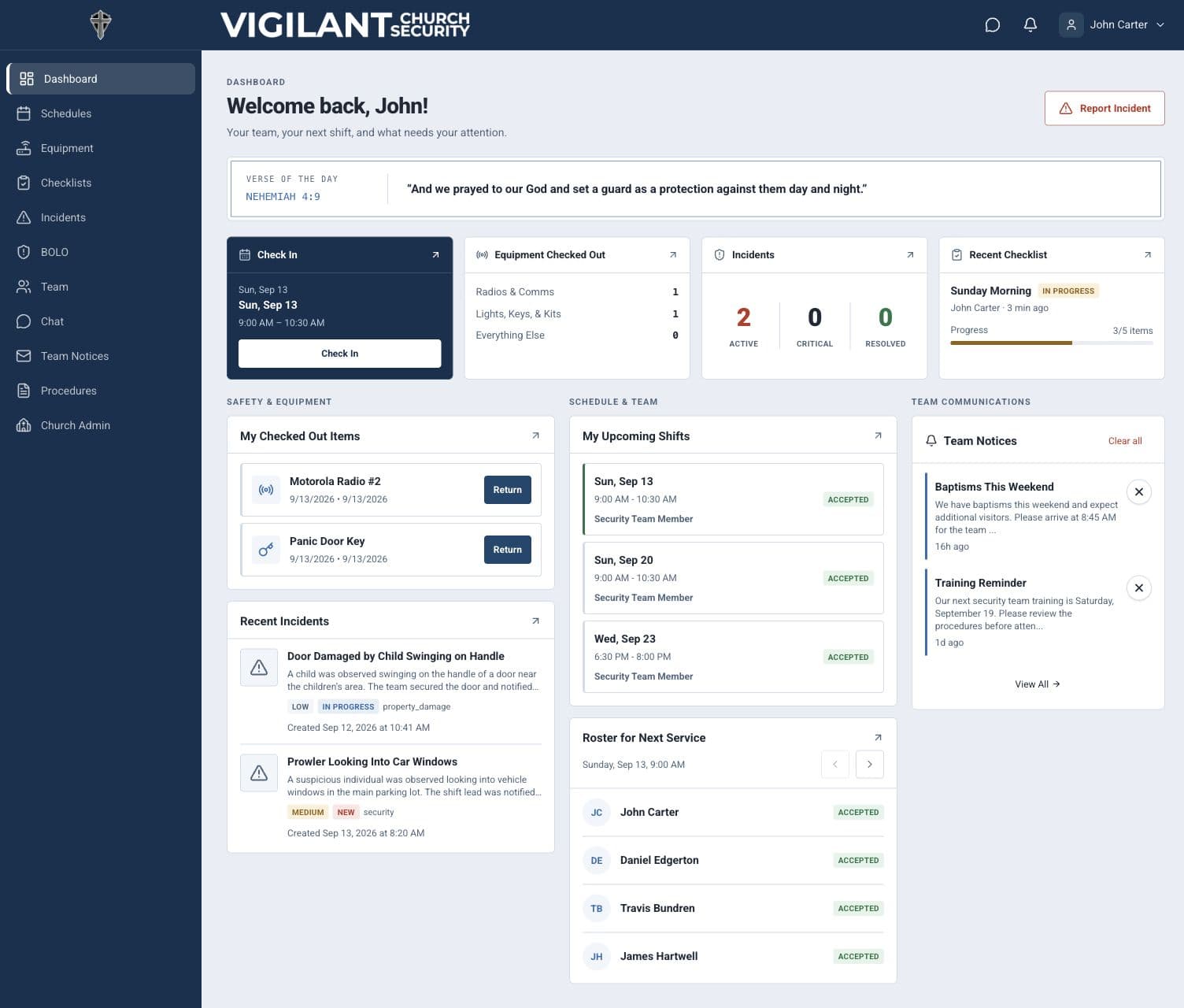Open the chat bubble icon in header
The image size is (1184, 1008).
click(x=993, y=25)
